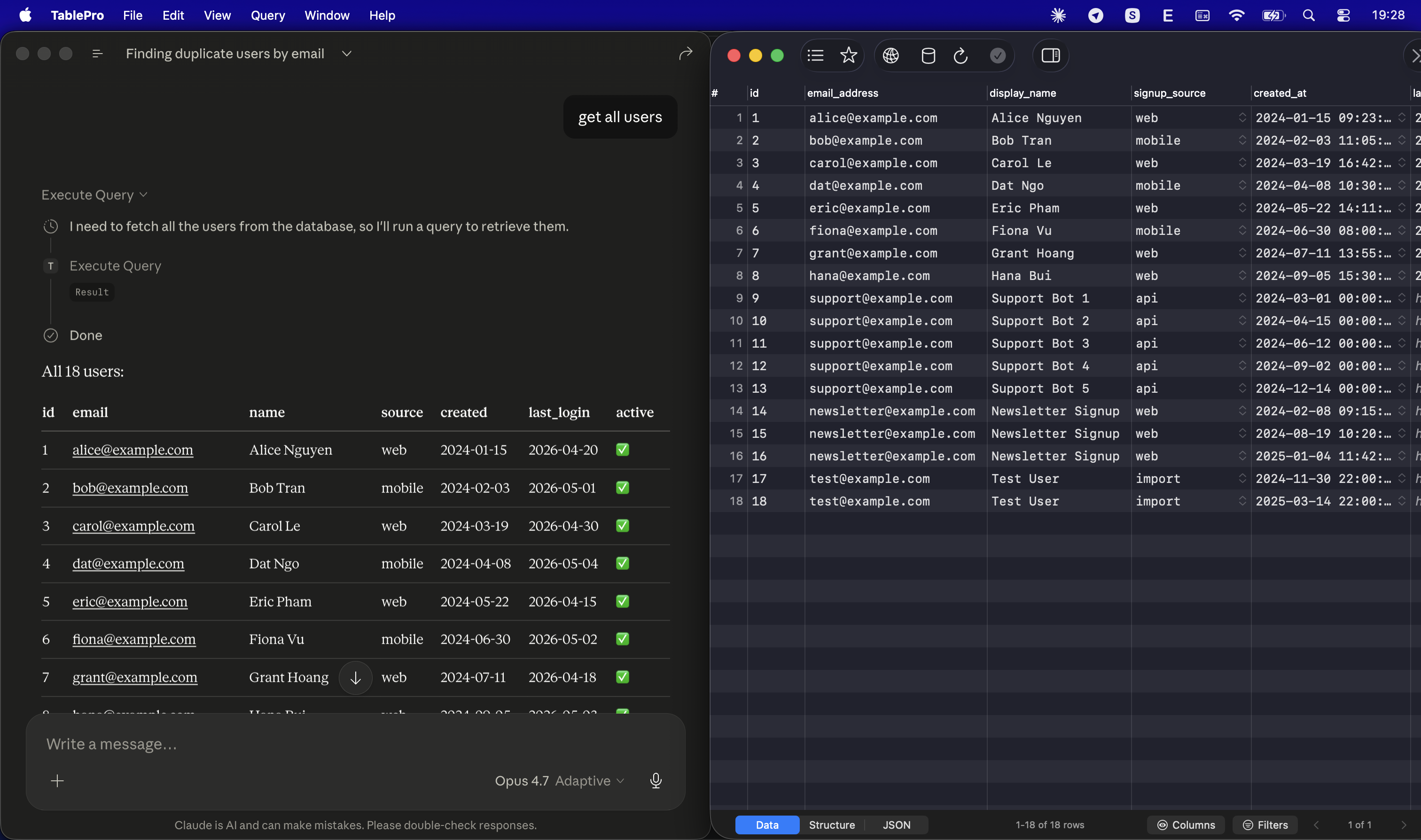Click the active checkmark for eric row

point(622,602)
